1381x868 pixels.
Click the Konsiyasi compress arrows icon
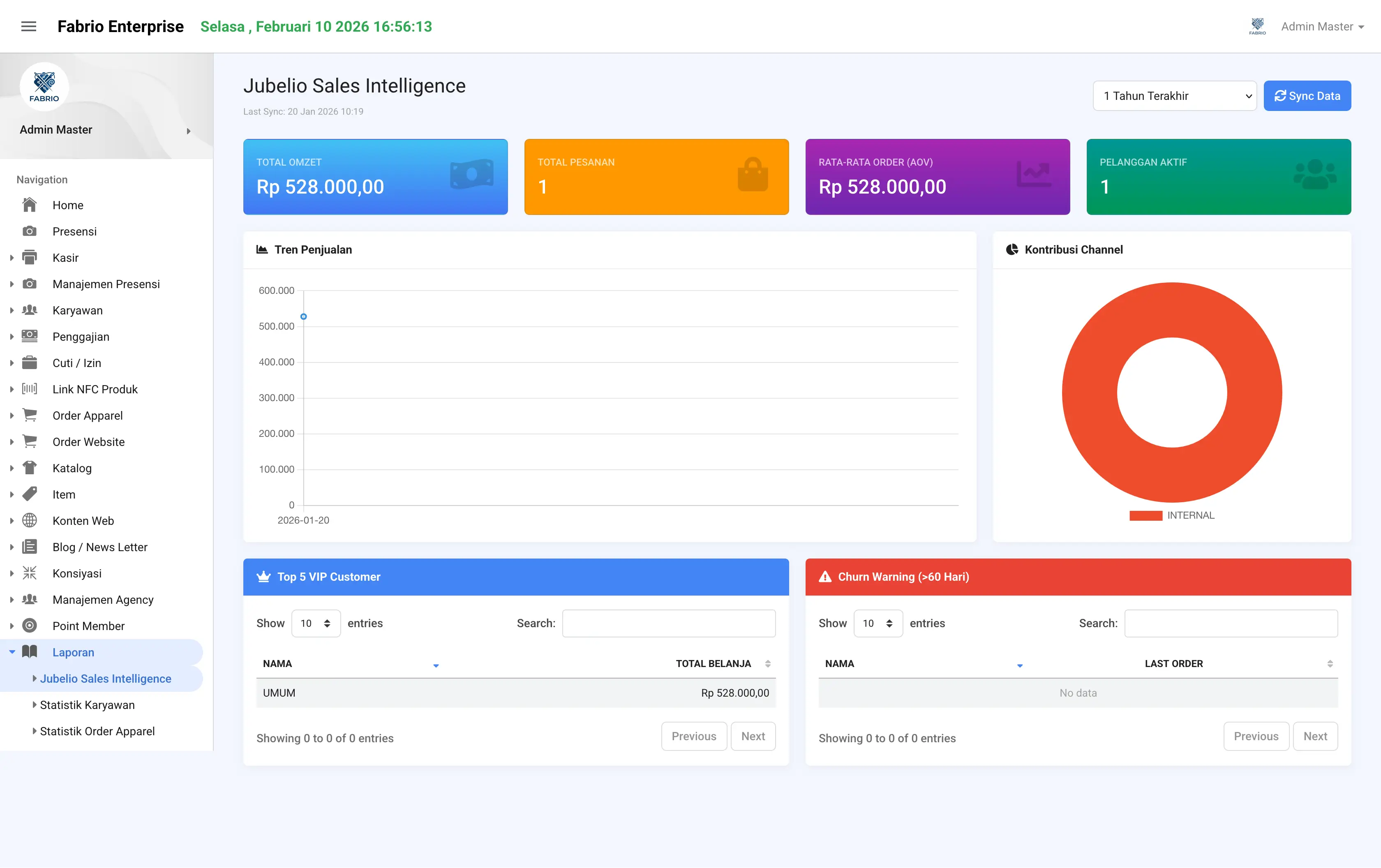(x=29, y=573)
